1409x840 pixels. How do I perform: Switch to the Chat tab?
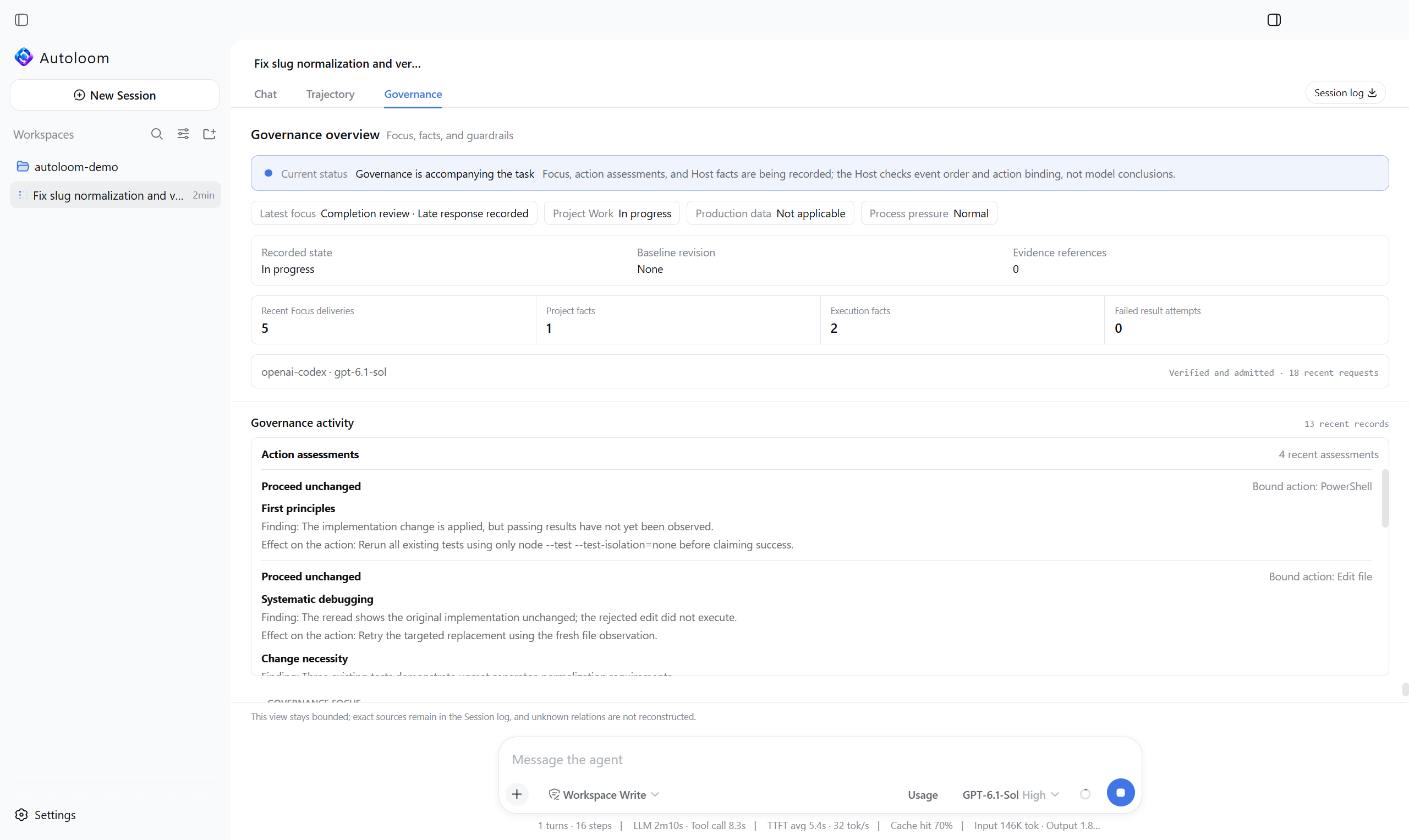point(266,94)
